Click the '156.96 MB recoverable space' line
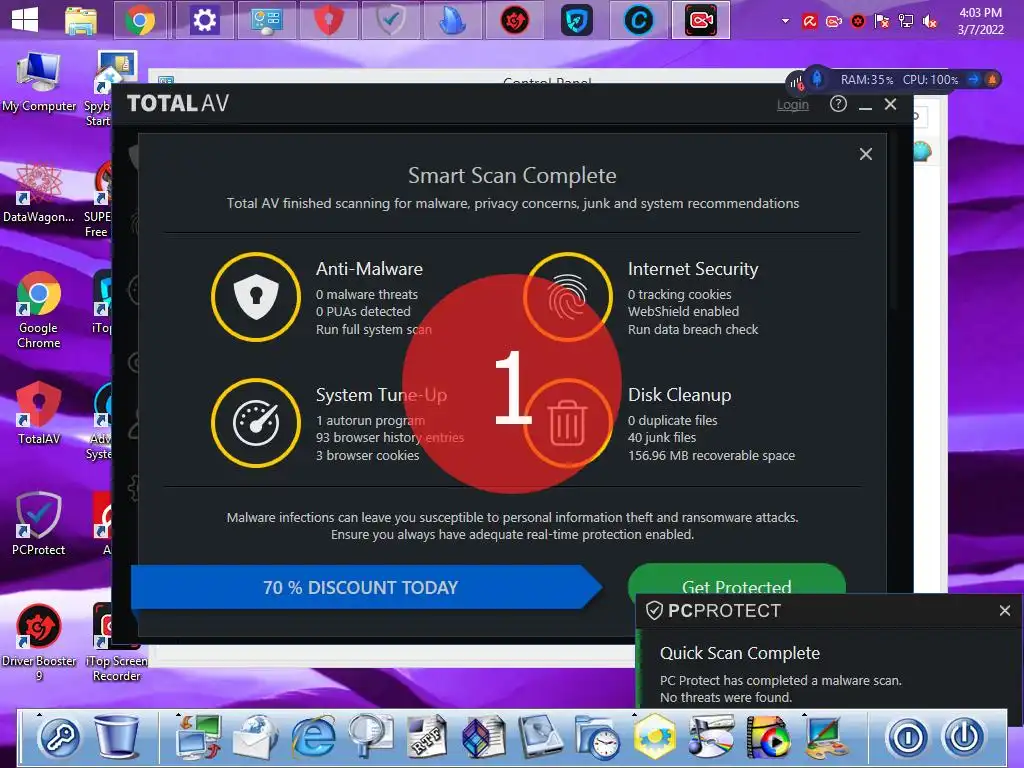This screenshot has width=1024, height=768. (711, 455)
